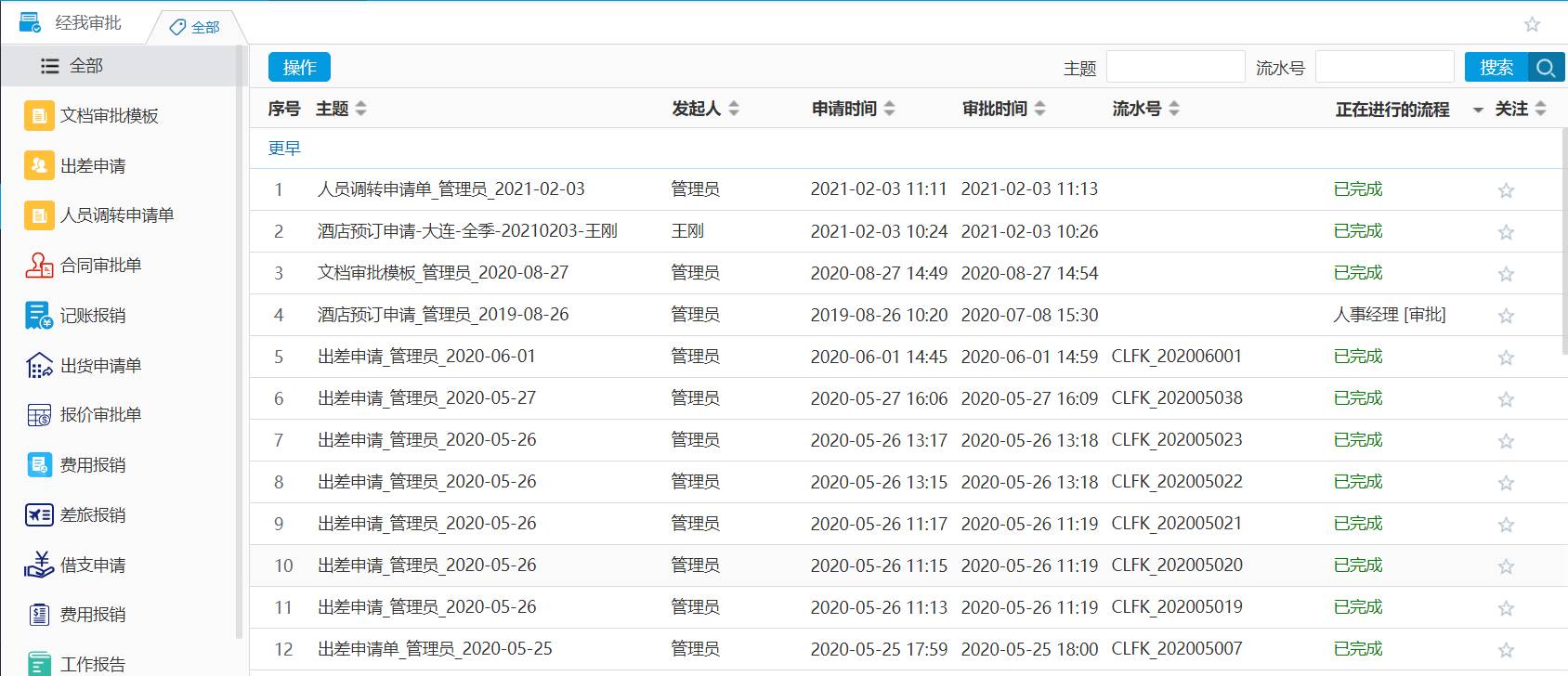Click the sidebar vertical scrollbar

tap(240, 344)
